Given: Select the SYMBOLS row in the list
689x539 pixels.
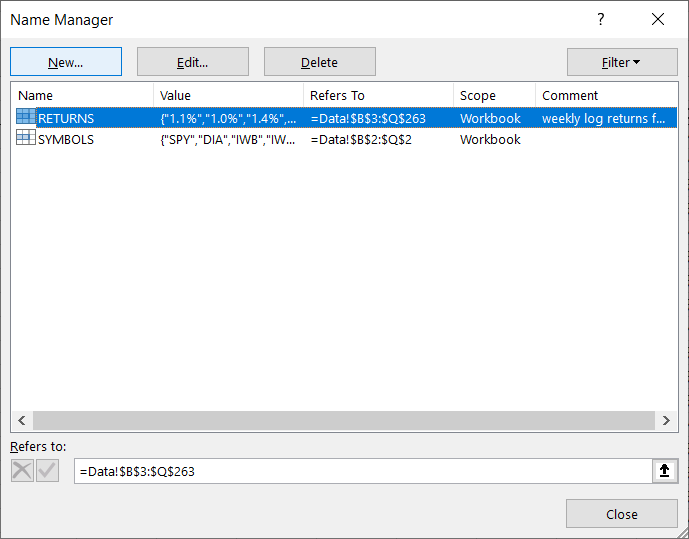Looking at the screenshot, I should [x=66, y=140].
